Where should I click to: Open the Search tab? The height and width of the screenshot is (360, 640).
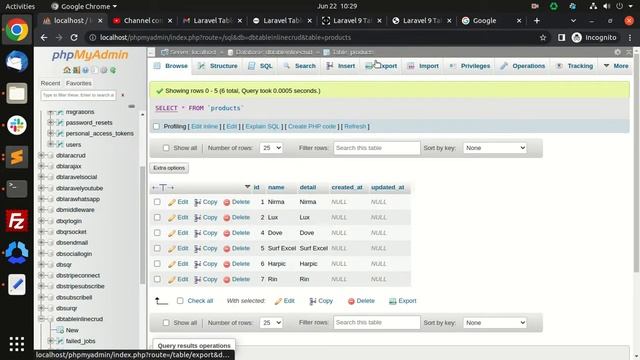pos(300,66)
